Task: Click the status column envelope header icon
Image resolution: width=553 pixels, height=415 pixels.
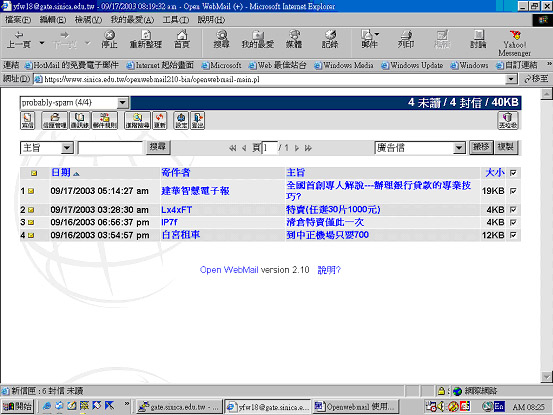Action: (34, 173)
